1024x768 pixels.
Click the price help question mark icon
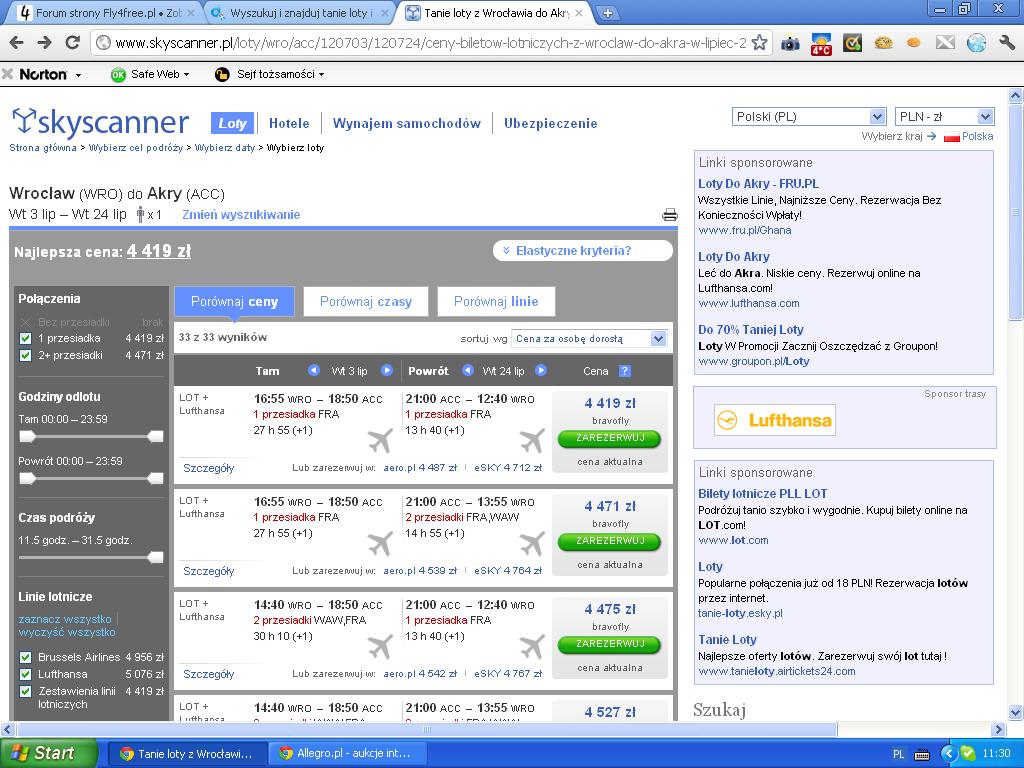click(625, 371)
